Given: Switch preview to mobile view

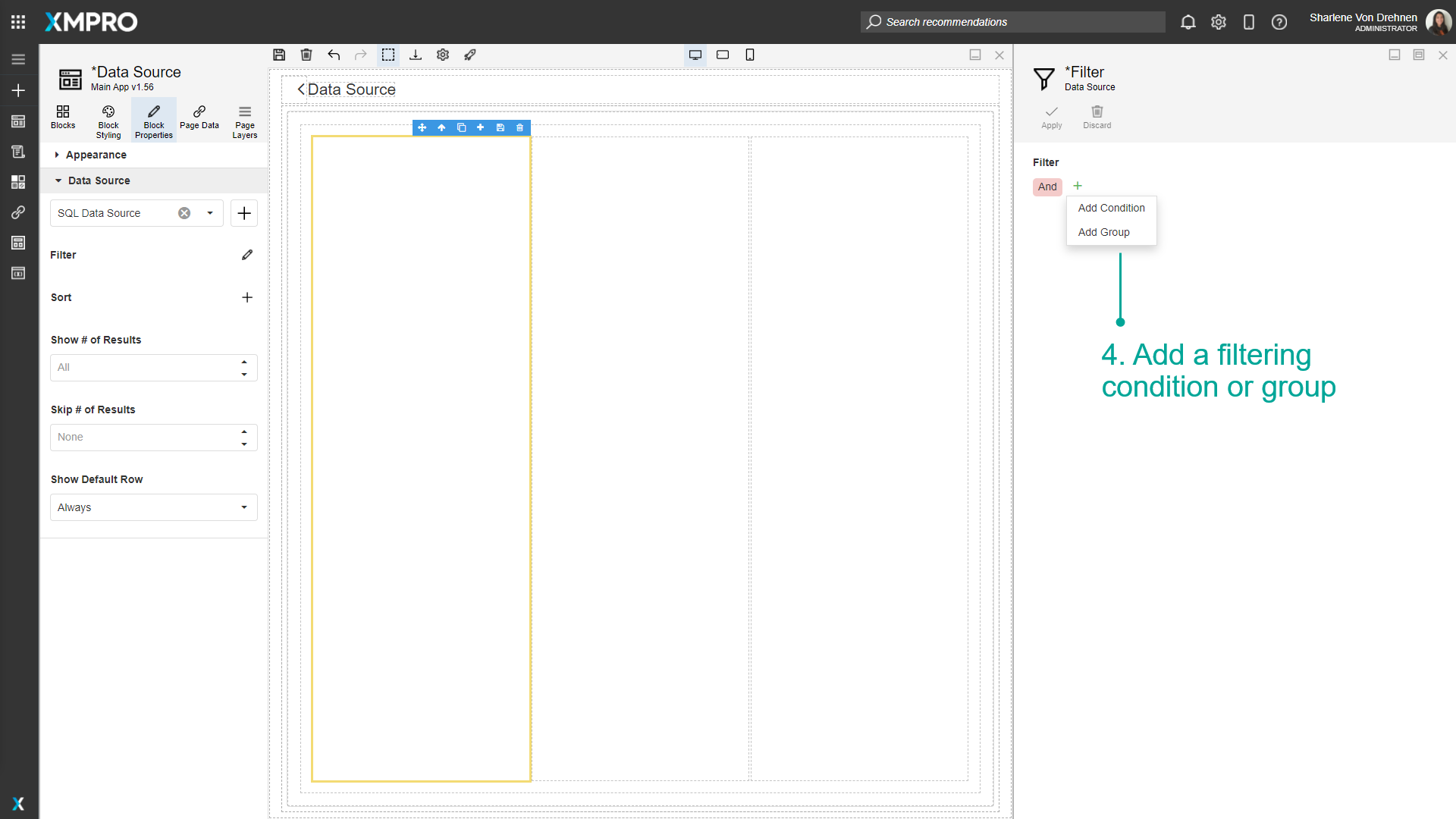Looking at the screenshot, I should tap(750, 55).
